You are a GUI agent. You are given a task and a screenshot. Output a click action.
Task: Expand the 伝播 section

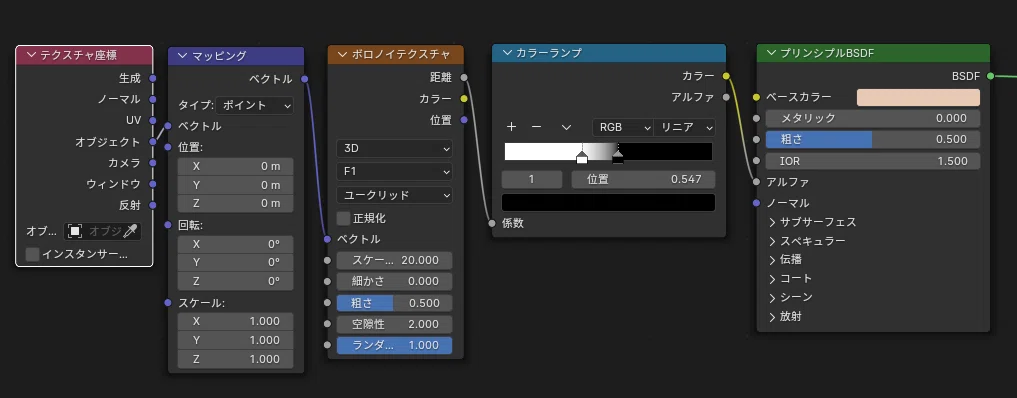772,260
